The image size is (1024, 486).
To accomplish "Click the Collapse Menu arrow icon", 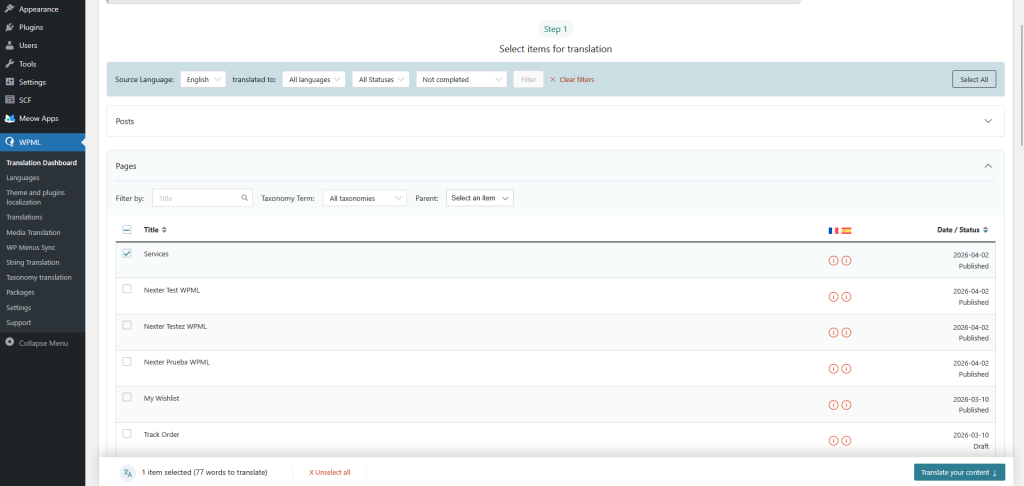I will [9, 343].
